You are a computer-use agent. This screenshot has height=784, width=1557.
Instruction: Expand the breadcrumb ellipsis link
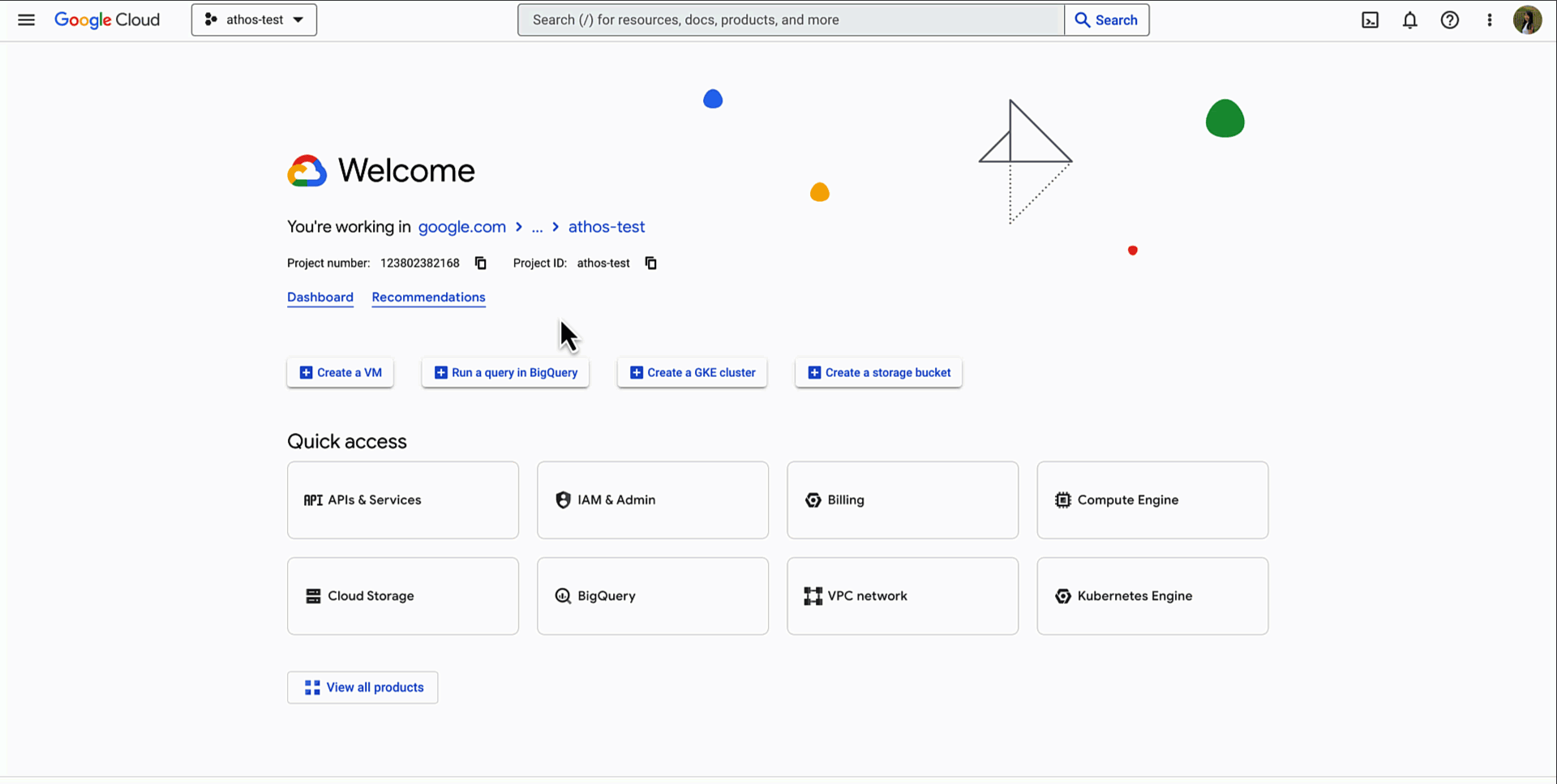tap(537, 228)
